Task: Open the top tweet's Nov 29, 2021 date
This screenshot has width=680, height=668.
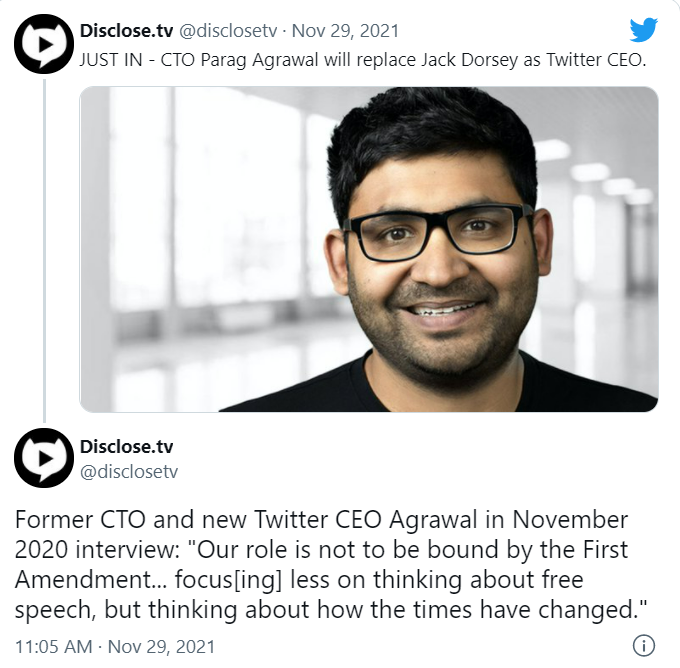Action: pos(346,30)
